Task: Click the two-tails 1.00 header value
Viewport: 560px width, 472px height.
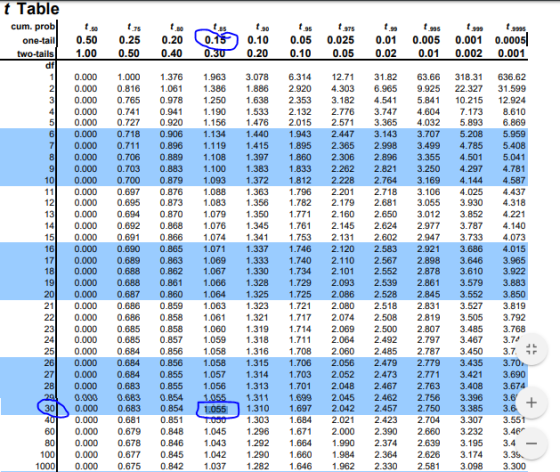Action: point(86,54)
